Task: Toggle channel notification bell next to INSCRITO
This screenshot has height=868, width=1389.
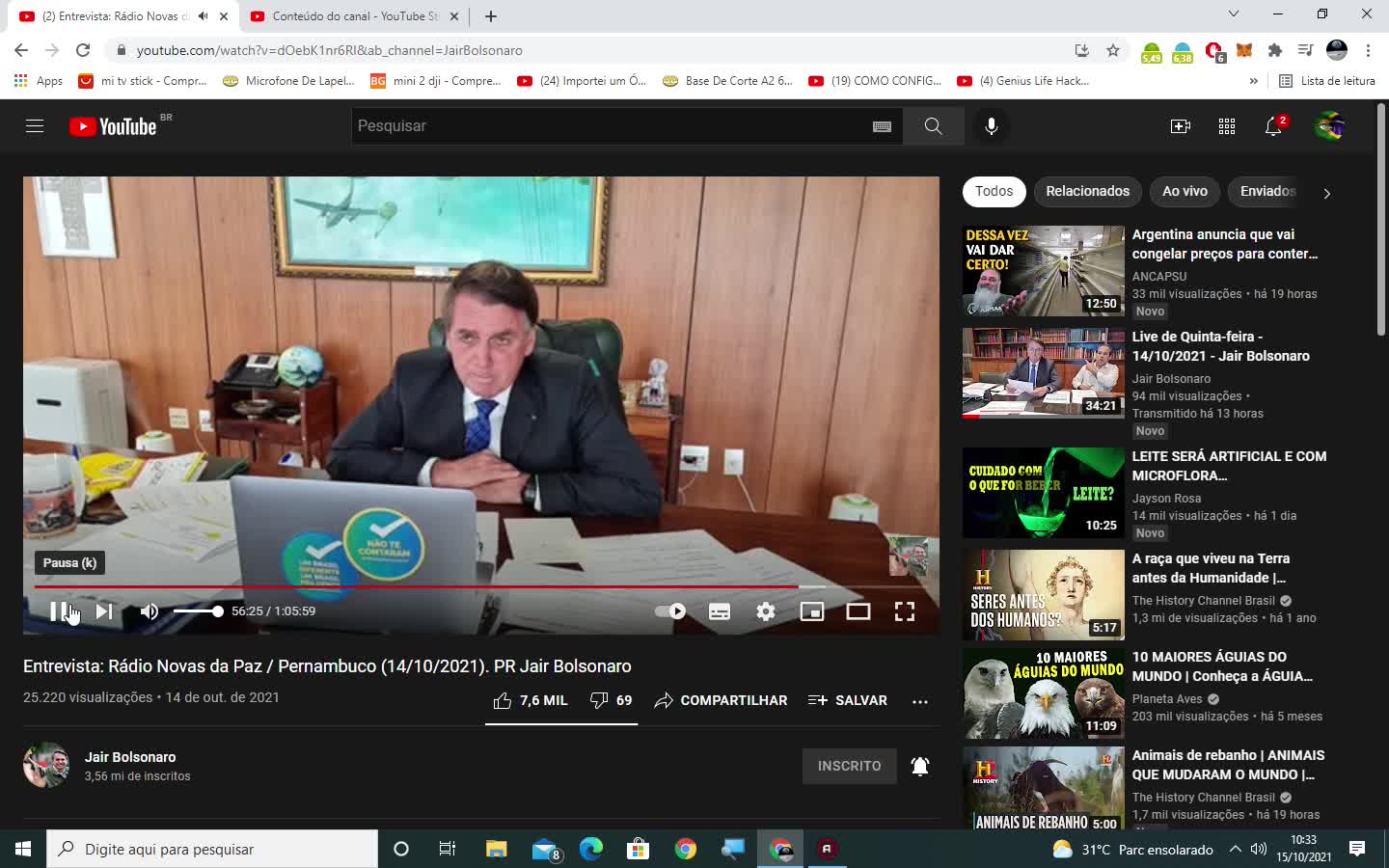Action: [920, 766]
